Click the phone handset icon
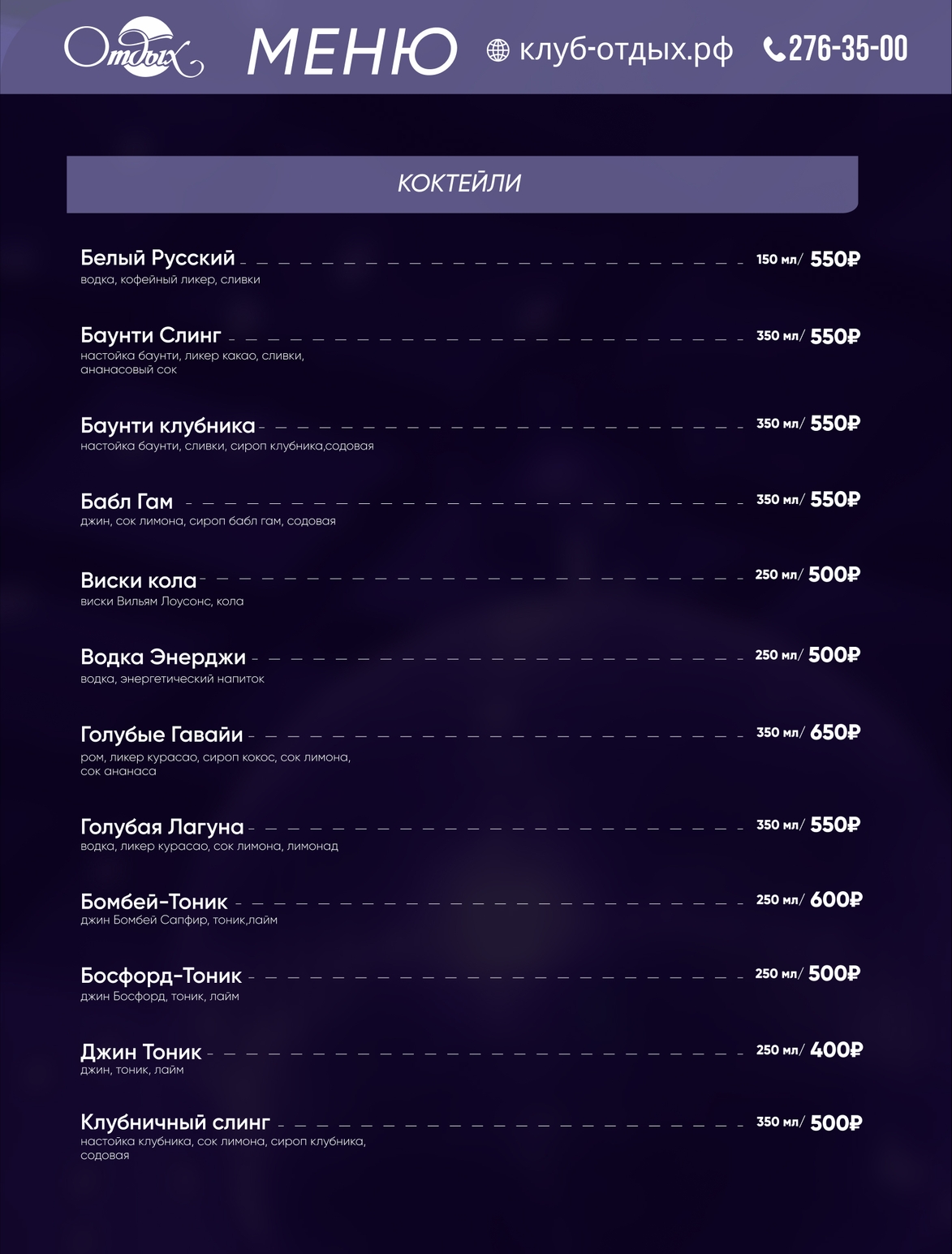This screenshot has width=952, height=1254. click(x=774, y=50)
